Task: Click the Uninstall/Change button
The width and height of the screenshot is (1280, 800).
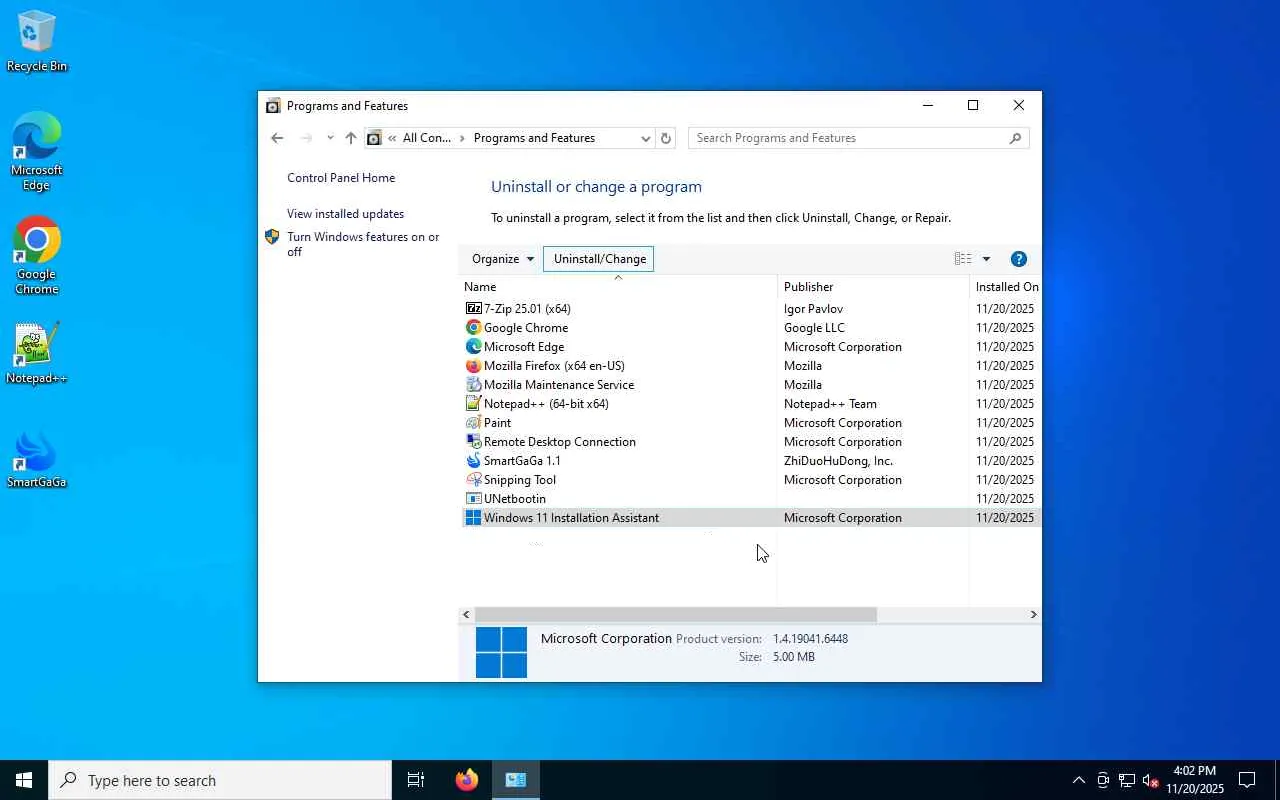Action: (598, 259)
